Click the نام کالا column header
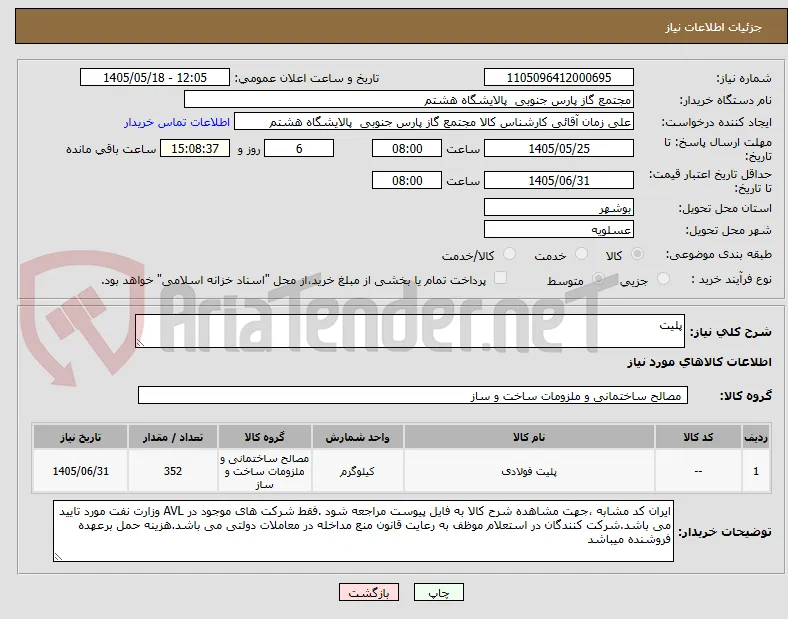Viewport: 788px width, 619px height. [529, 437]
